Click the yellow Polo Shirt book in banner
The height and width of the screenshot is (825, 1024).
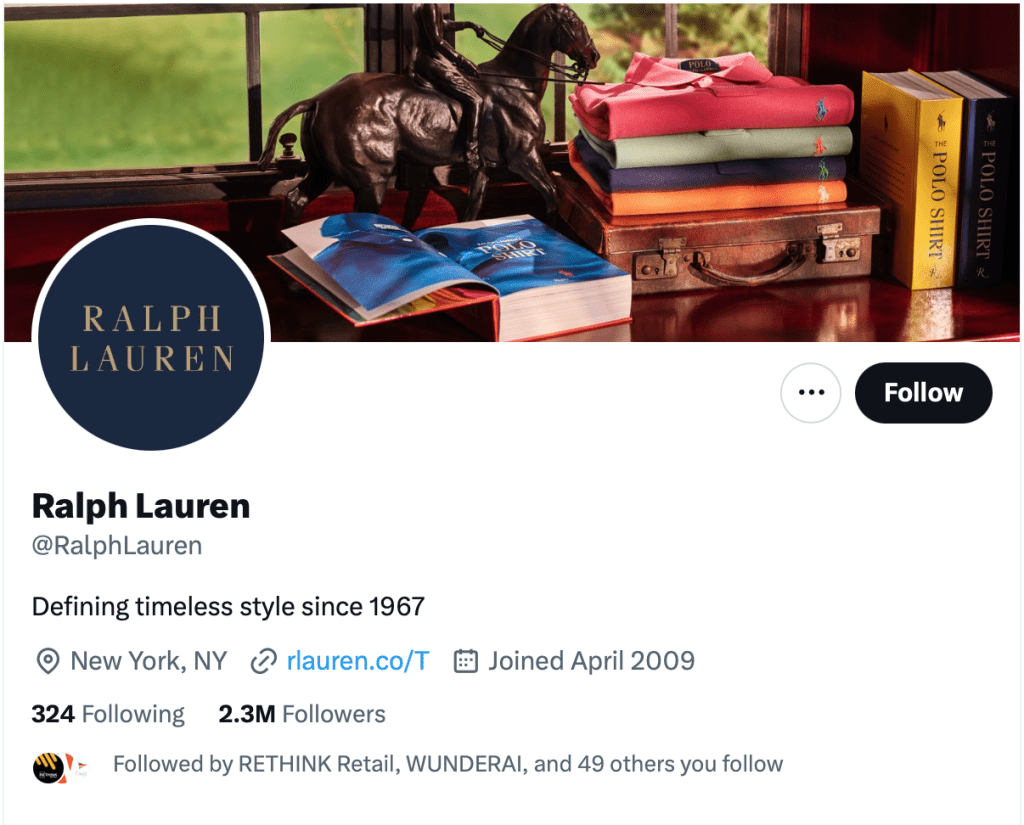pos(913,180)
